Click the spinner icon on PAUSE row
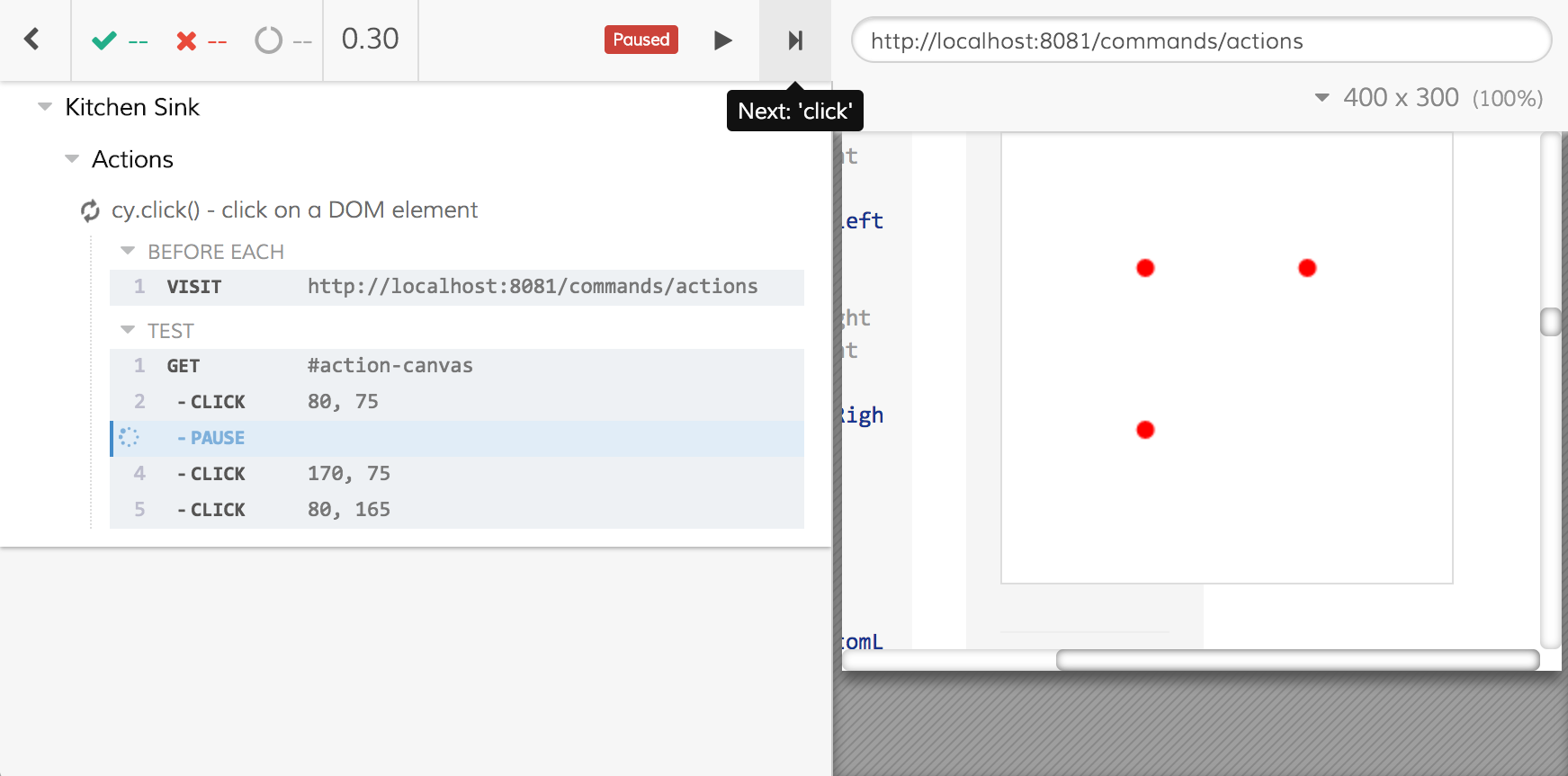Screen dimensions: 1568x776 130,438
